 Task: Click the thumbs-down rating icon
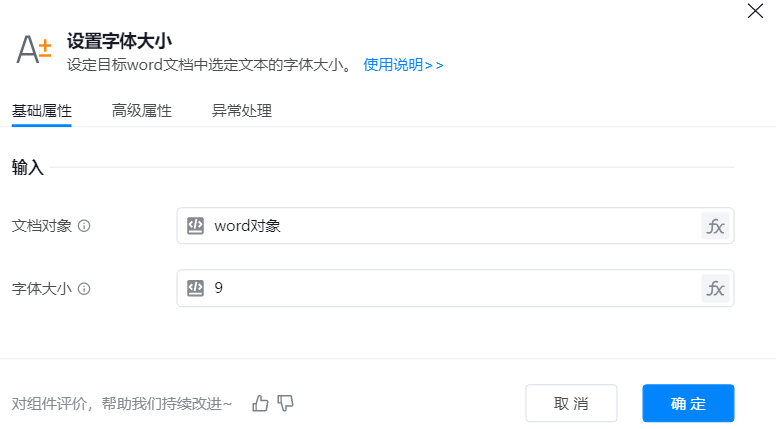tap(286, 403)
